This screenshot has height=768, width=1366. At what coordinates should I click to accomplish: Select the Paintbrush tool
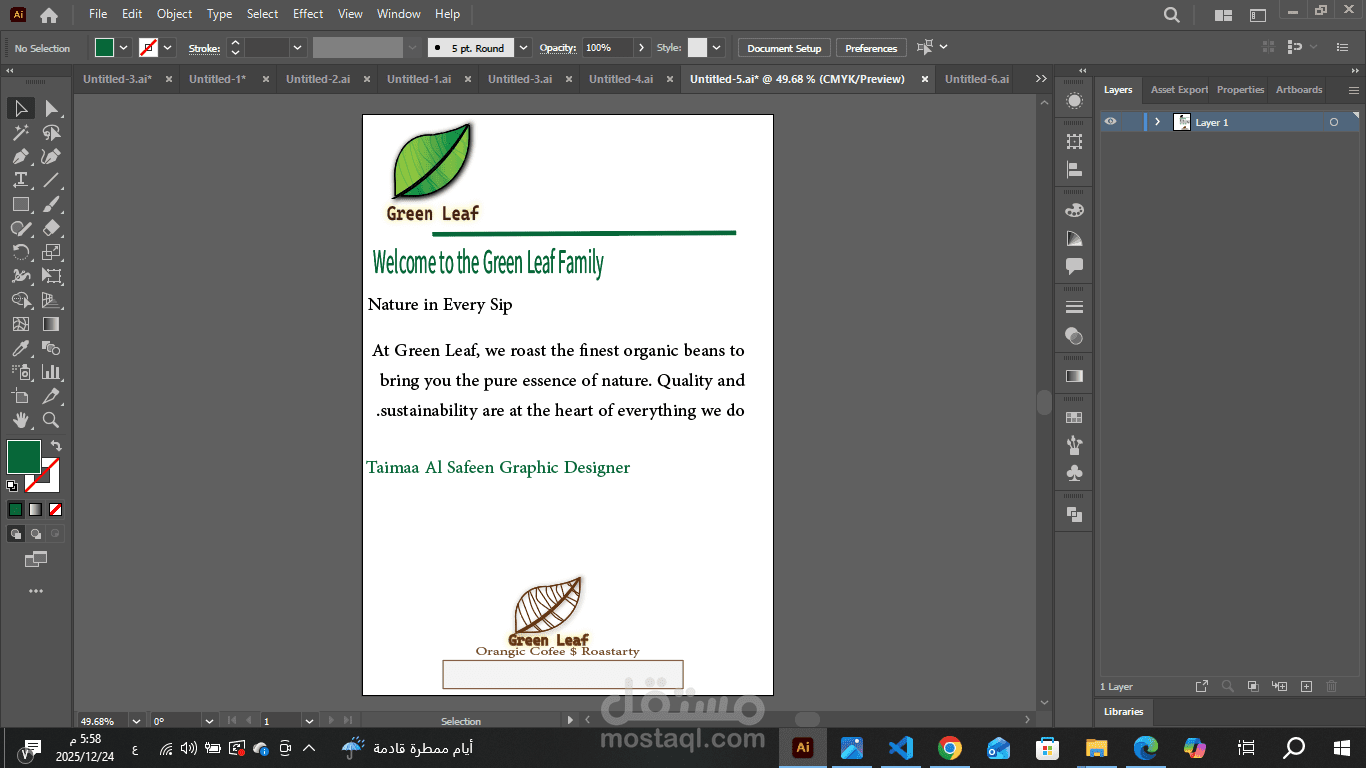(x=52, y=204)
